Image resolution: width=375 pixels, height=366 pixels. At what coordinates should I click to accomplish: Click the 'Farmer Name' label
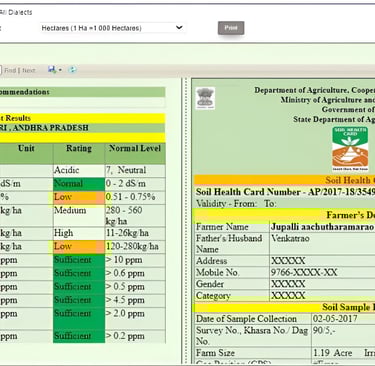(222, 227)
